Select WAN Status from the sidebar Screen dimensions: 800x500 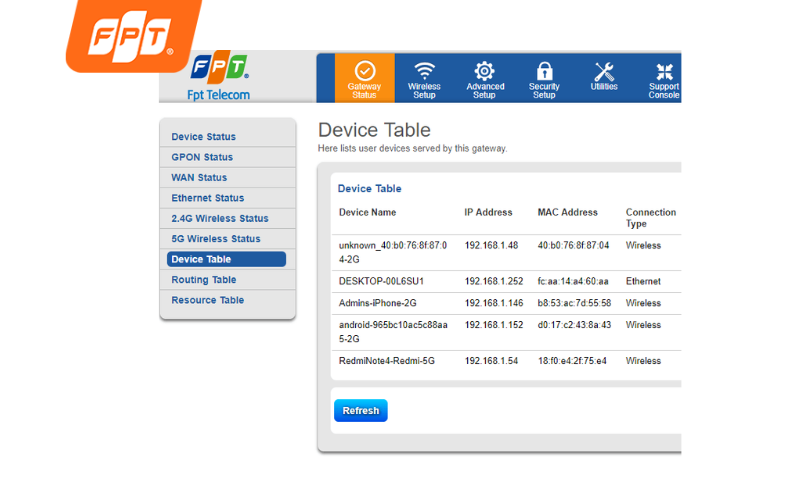[x=199, y=178]
